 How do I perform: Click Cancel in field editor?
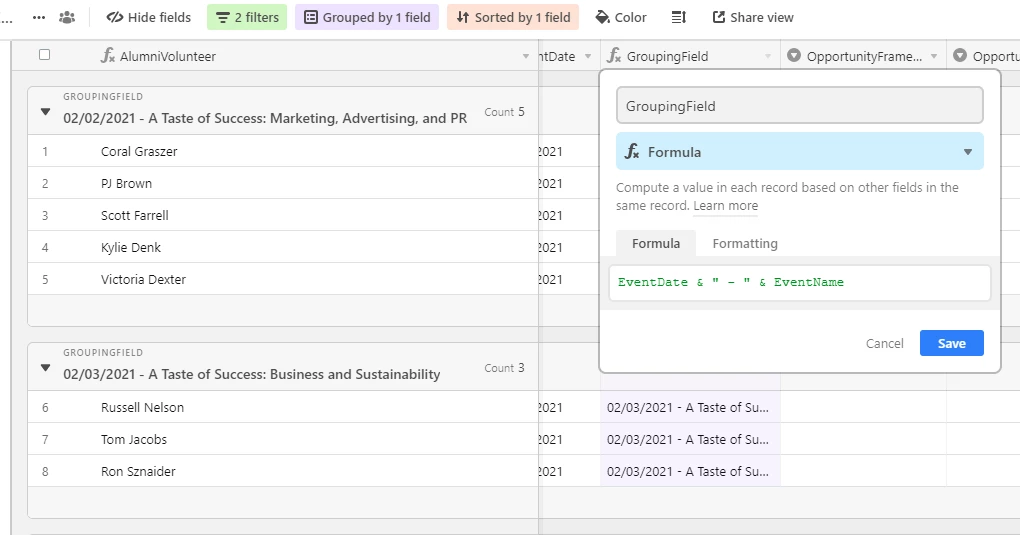pos(884,343)
